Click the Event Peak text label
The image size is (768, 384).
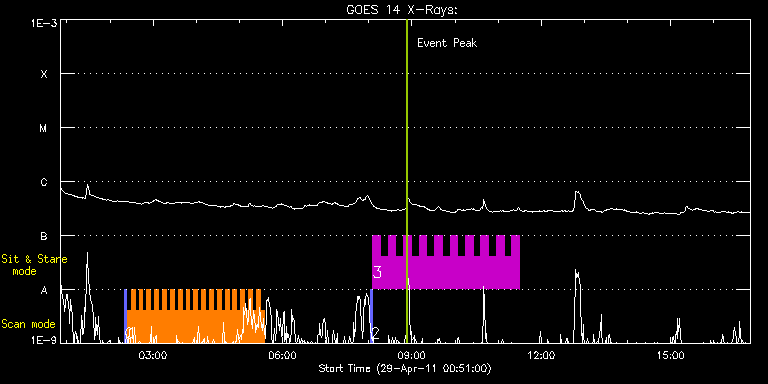447,43
